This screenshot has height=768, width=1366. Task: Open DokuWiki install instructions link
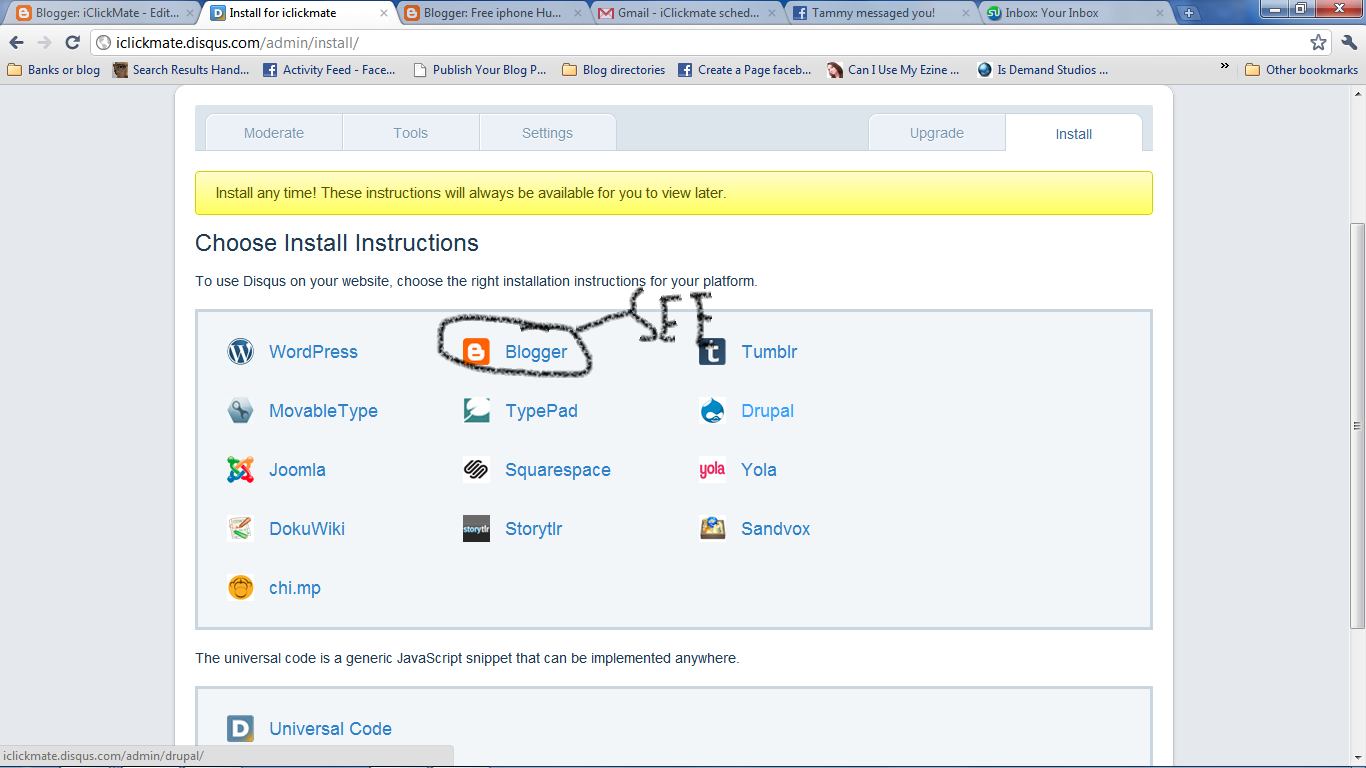[307, 529]
